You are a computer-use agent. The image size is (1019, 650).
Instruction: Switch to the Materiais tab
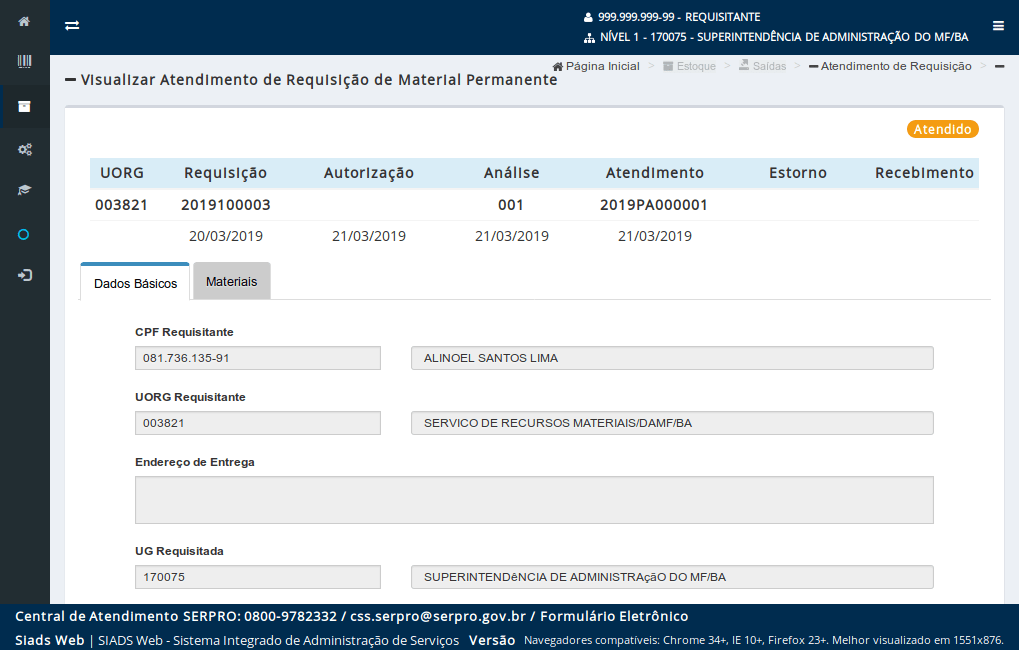[x=231, y=281]
